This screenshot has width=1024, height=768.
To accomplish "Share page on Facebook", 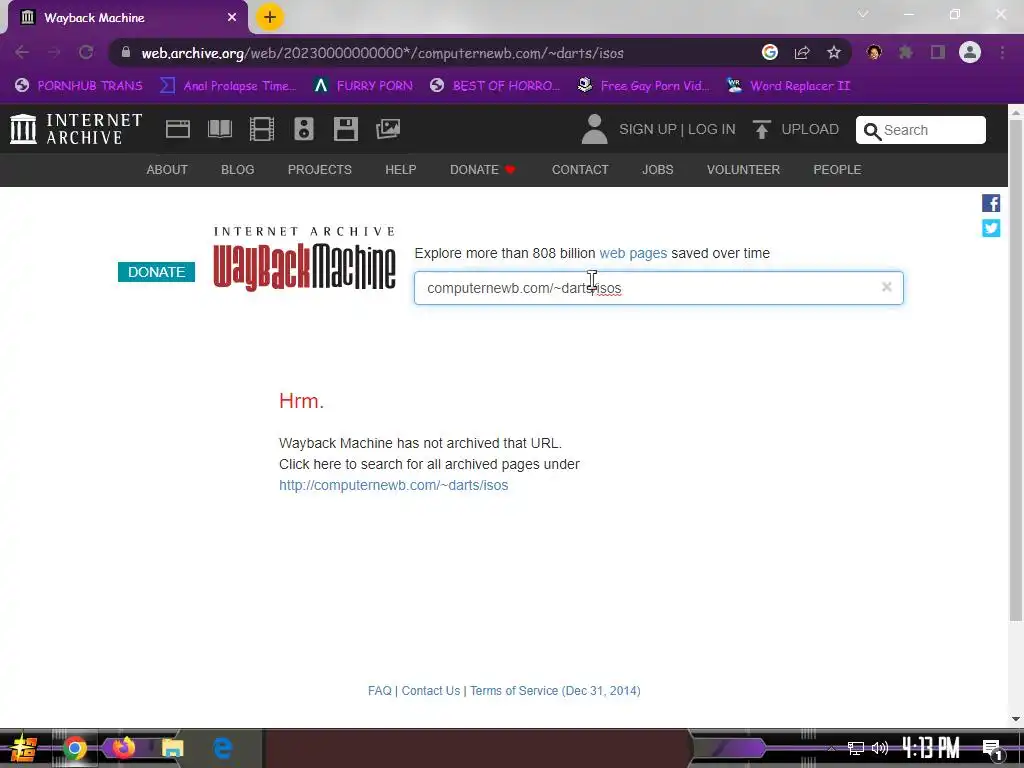I will [991, 203].
